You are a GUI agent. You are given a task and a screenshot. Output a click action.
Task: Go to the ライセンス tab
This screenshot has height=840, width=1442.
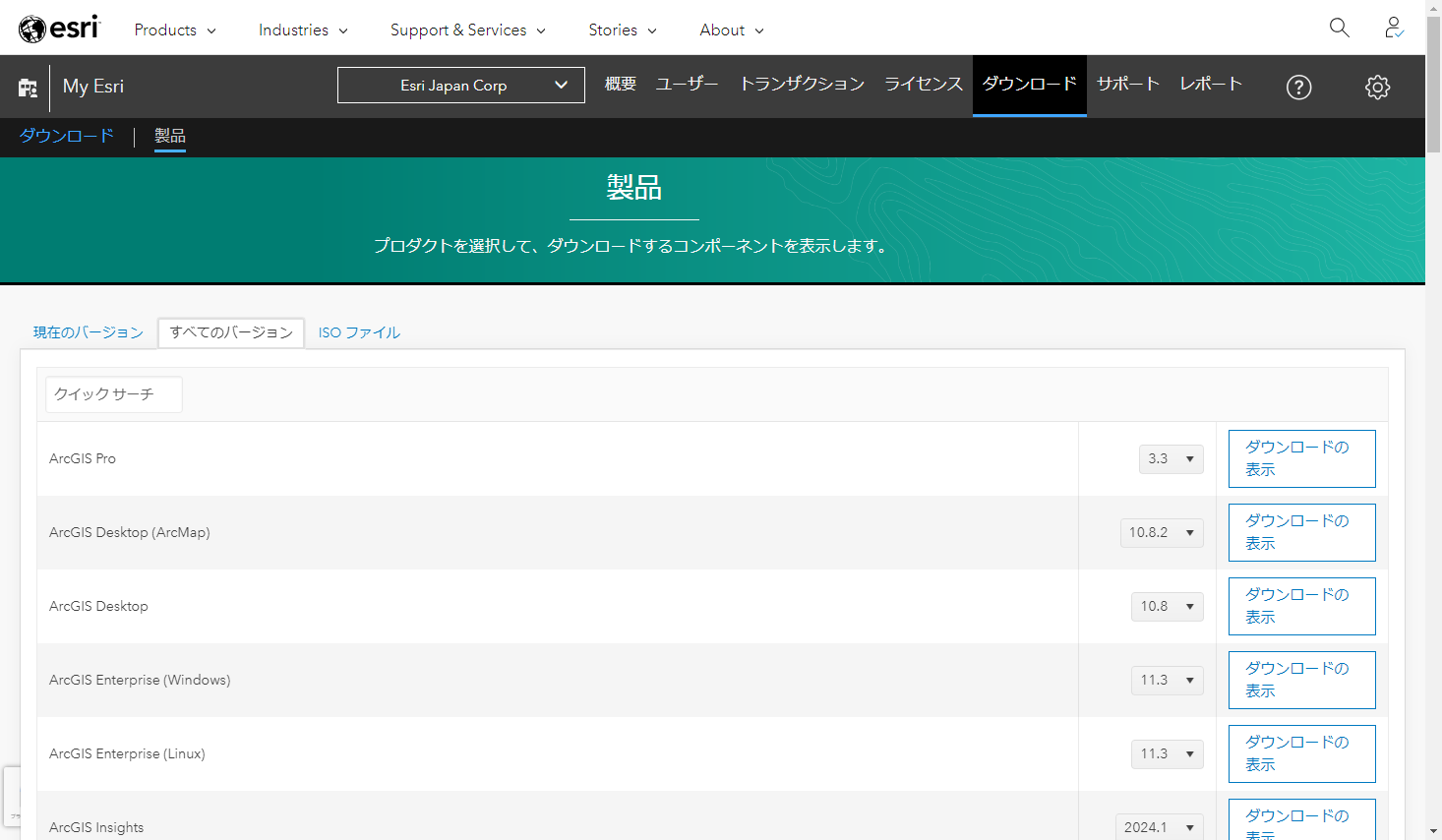[924, 84]
